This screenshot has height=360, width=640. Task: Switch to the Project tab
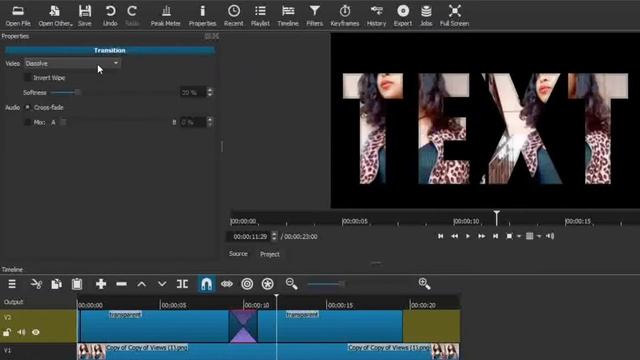270,254
